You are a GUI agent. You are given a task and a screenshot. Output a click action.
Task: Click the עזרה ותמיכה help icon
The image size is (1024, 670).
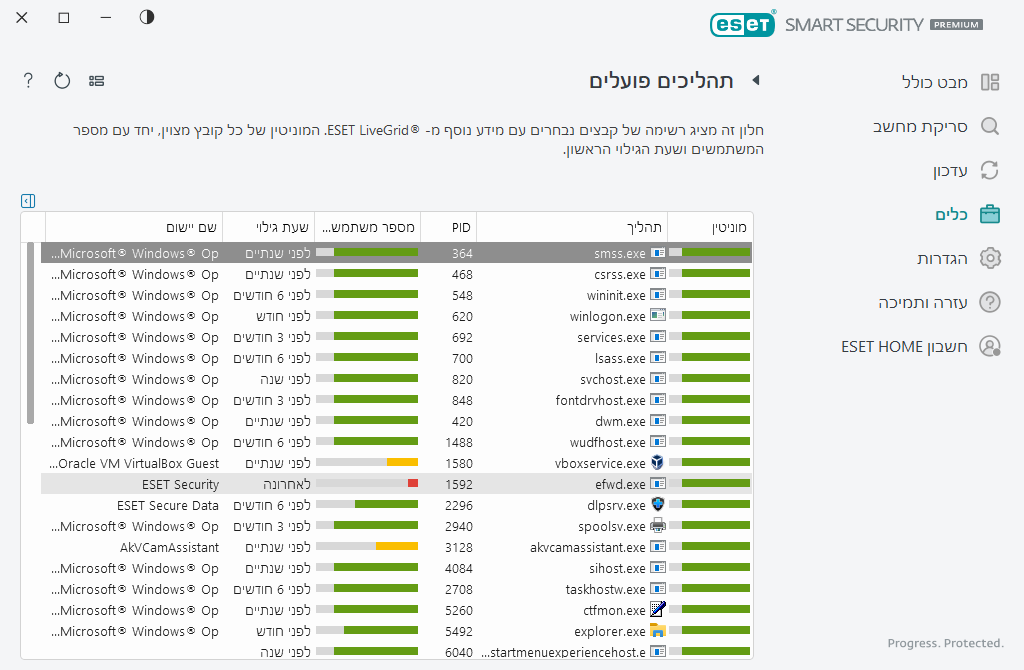click(990, 302)
